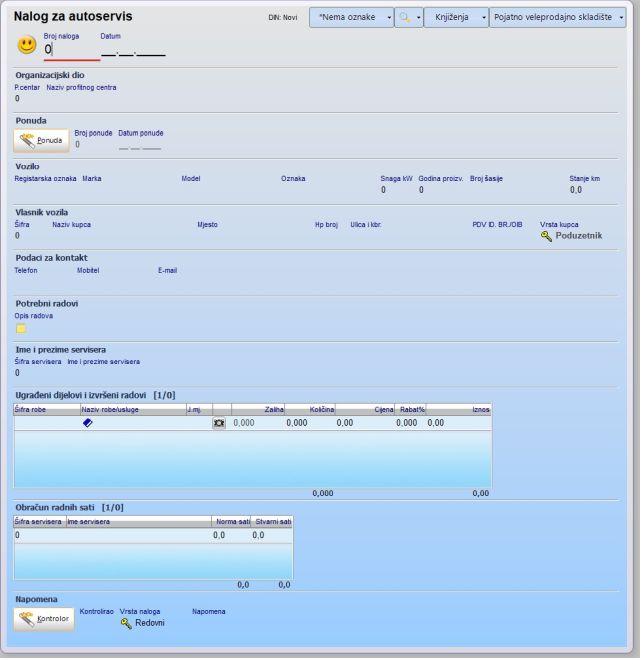
Task: Expand 'Pojatno veleprodajno skladište' warehouse dropdown
Action: click(x=558, y=17)
